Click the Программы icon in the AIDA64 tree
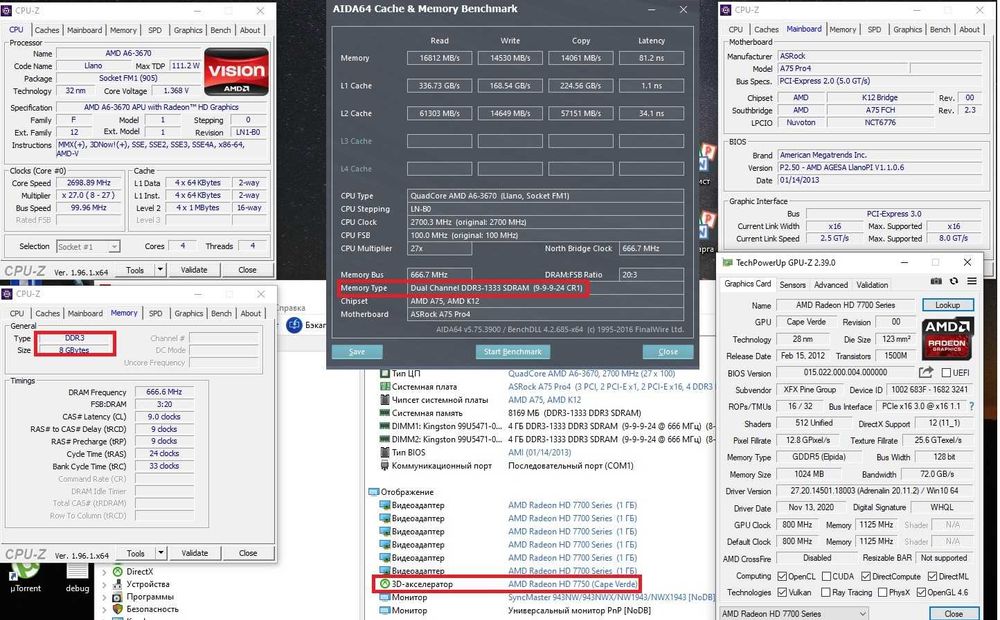 coord(117,597)
